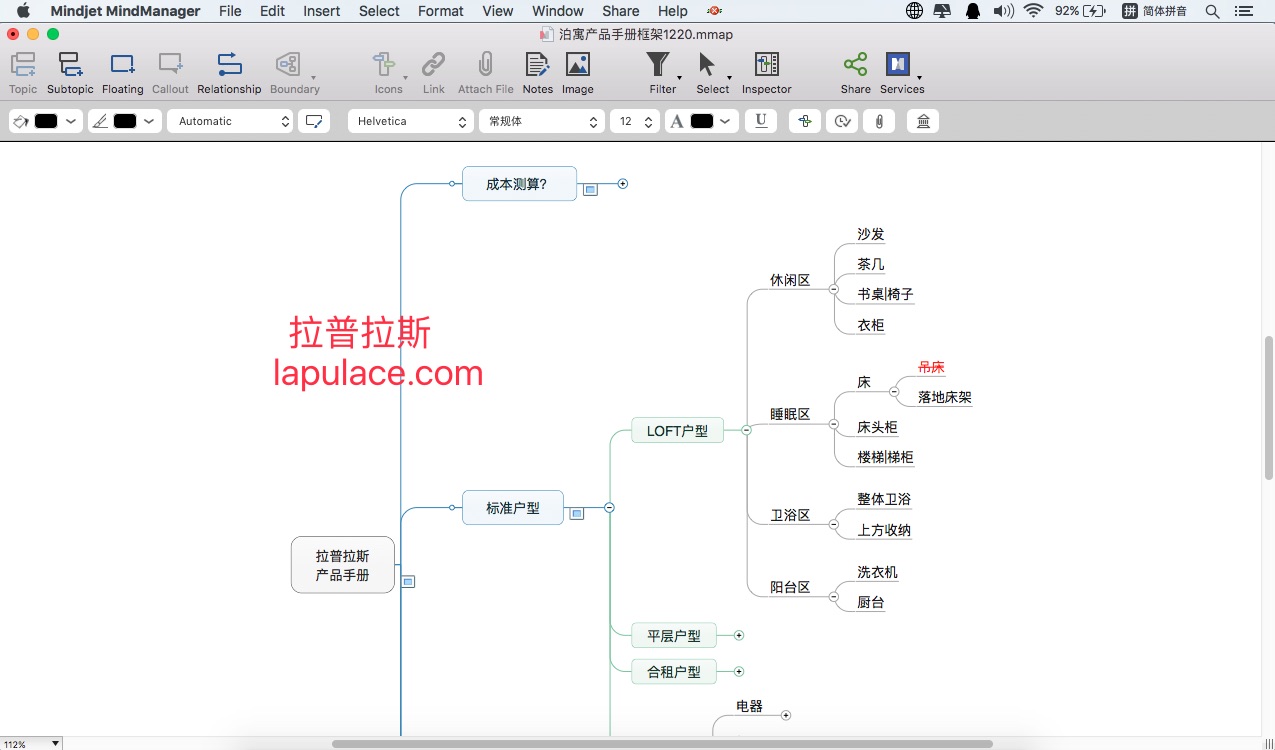The width and height of the screenshot is (1275, 750).
Task: Click the Topic toolbar icon
Action: tap(23, 65)
